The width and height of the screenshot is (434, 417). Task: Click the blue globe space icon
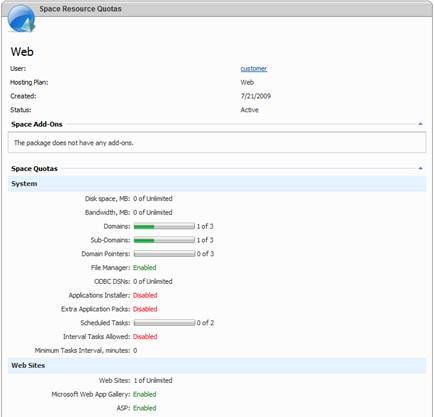point(21,19)
